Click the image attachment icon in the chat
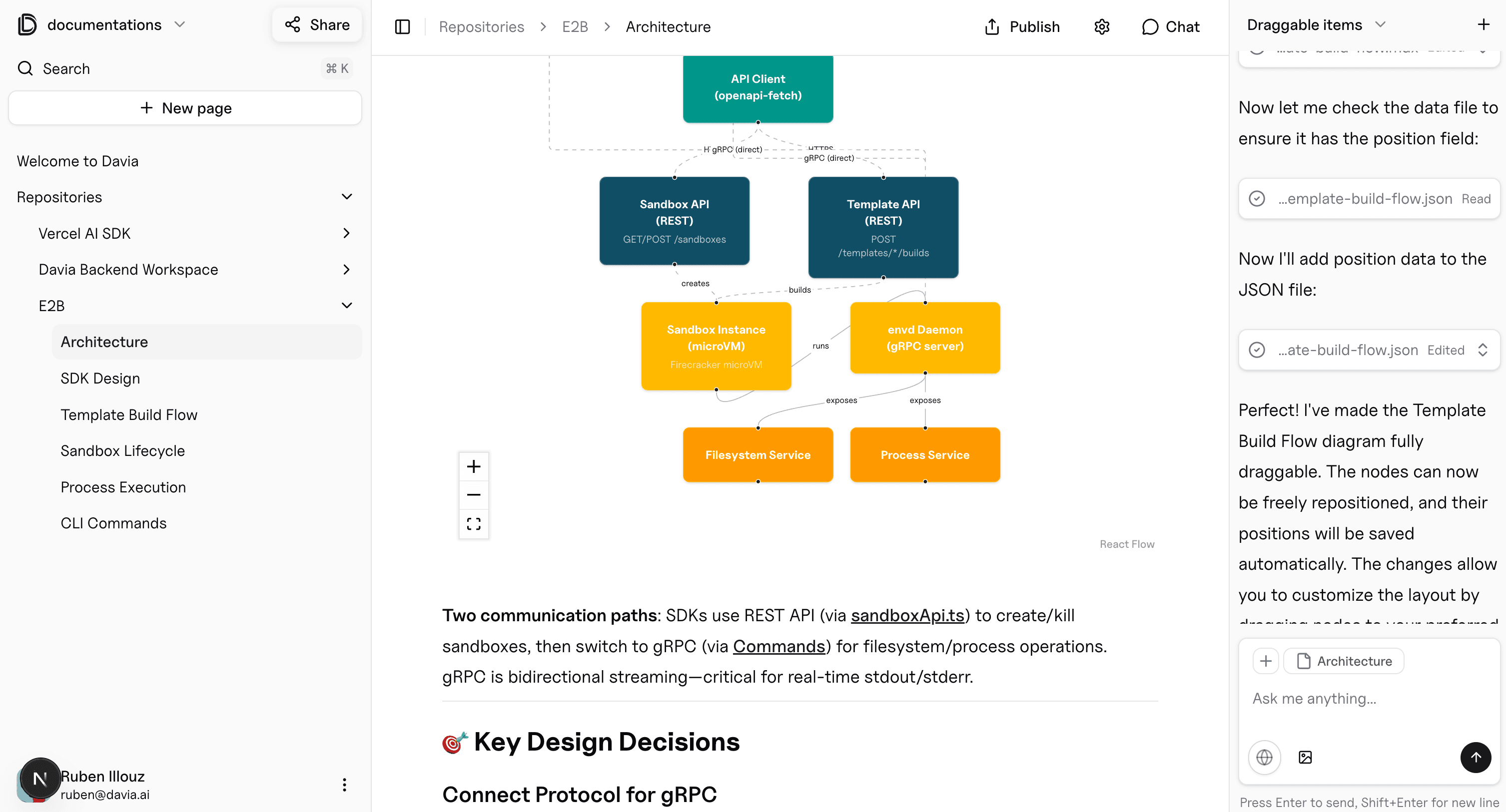The image size is (1506, 812). tap(1306, 757)
